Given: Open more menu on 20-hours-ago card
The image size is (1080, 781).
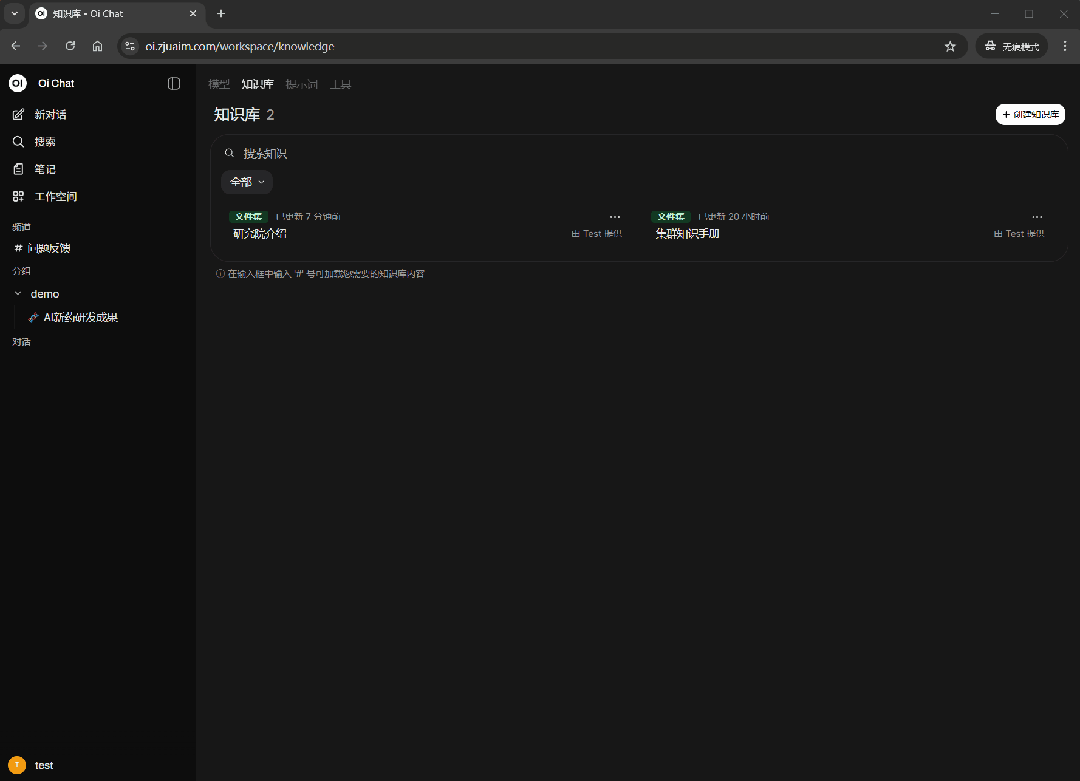Looking at the screenshot, I should [x=1037, y=216].
